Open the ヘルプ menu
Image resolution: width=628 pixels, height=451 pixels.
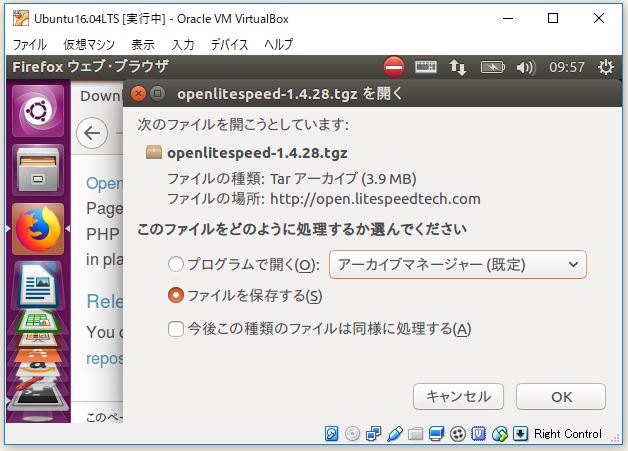(x=279, y=44)
